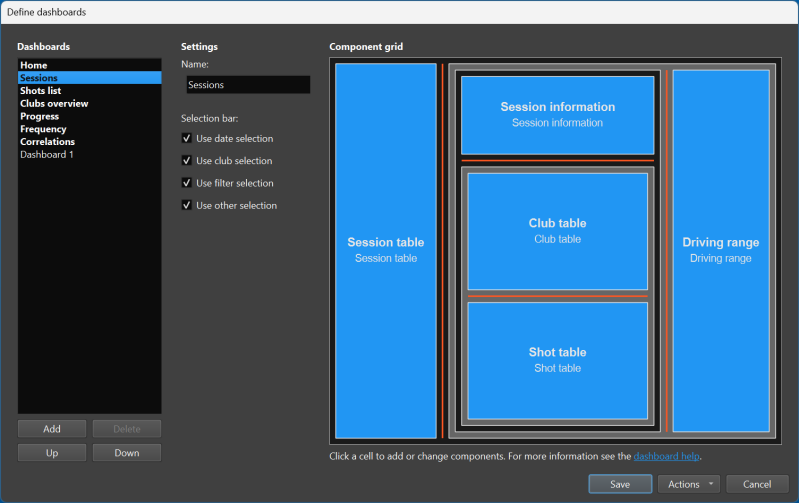Image resolution: width=799 pixels, height=503 pixels.
Task: Open the Actions dropdown menu
Action: [691, 484]
